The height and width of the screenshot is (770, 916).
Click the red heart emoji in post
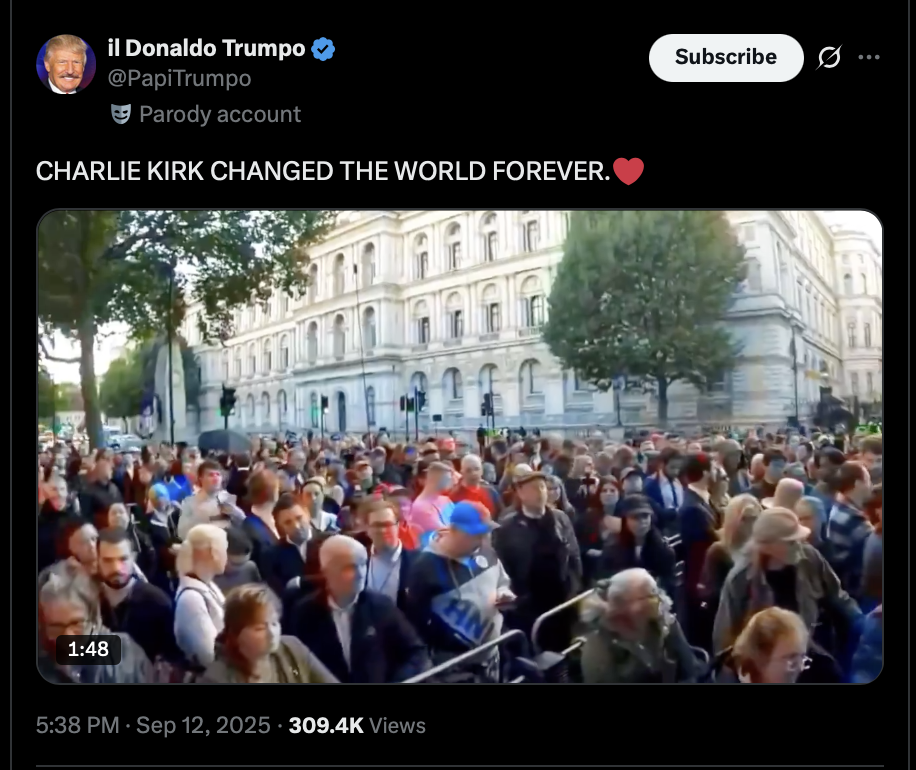coord(629,171)
